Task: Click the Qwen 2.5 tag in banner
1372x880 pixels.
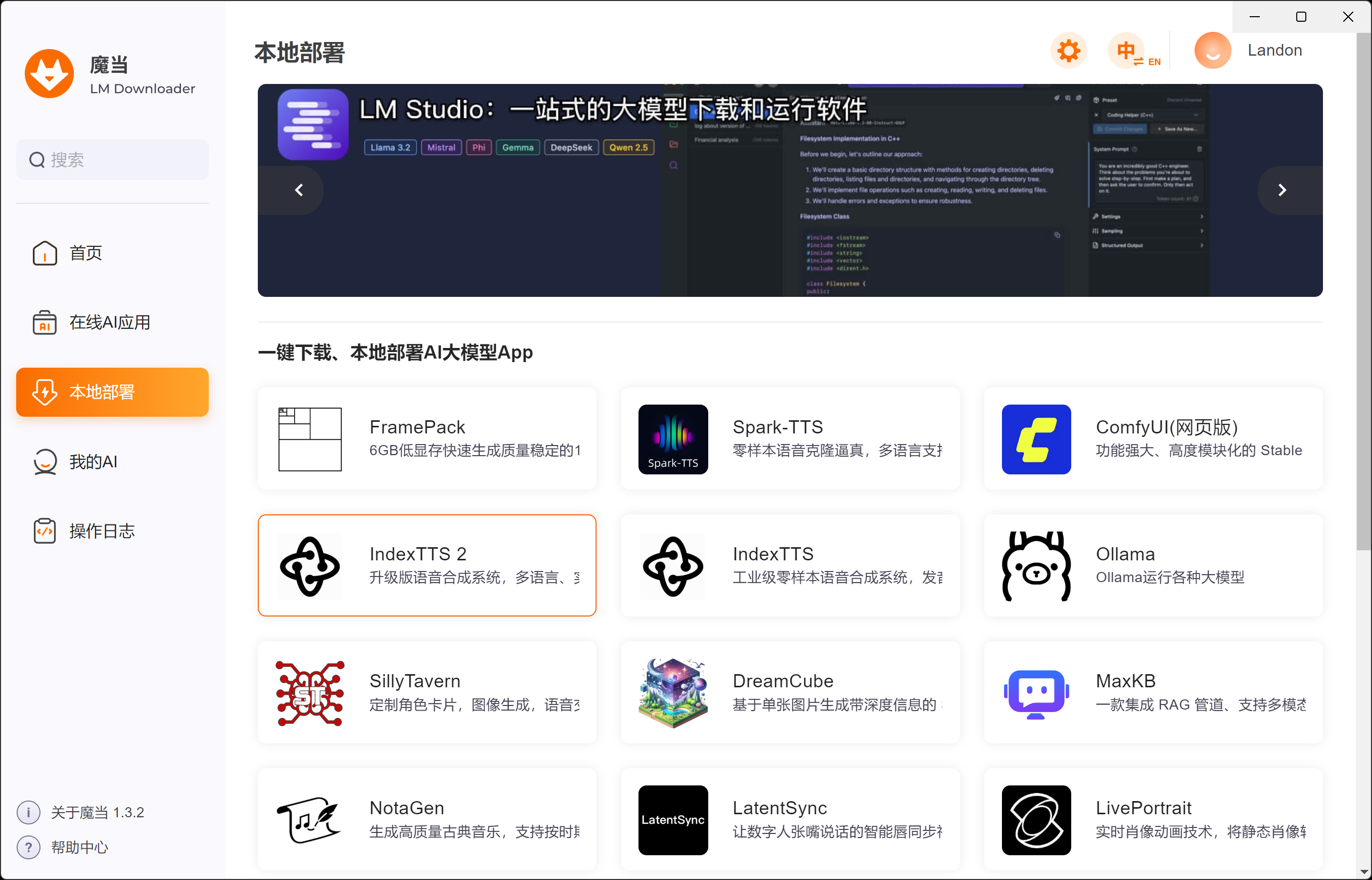Action: (628, 148)
